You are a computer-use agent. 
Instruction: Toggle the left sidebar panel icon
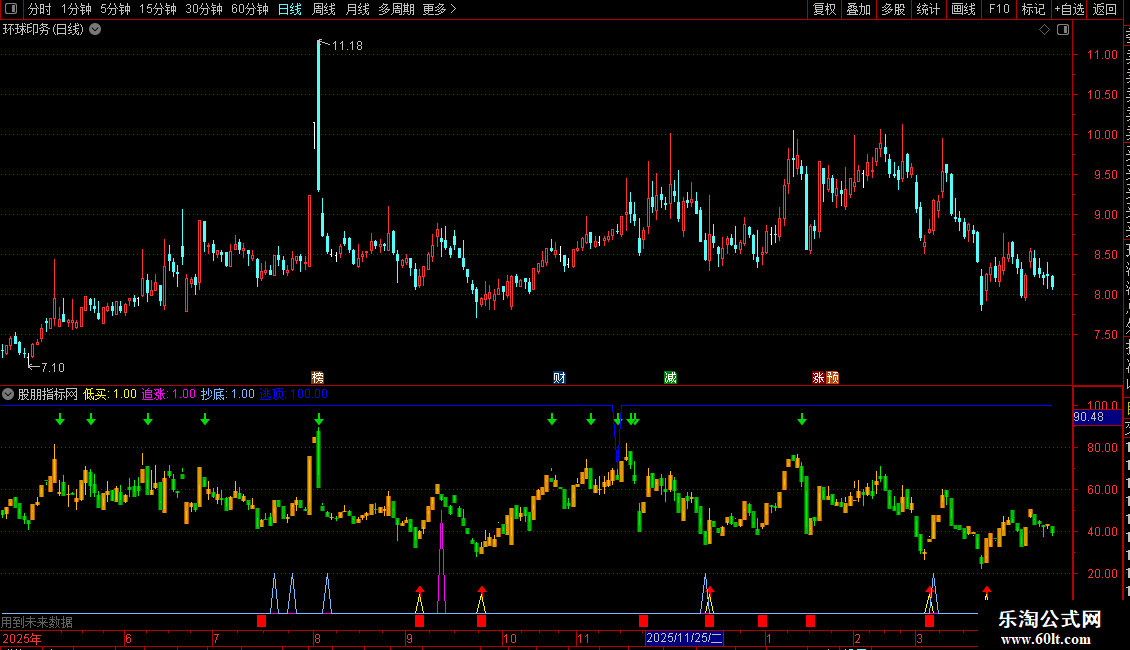(x=11, y=9)
